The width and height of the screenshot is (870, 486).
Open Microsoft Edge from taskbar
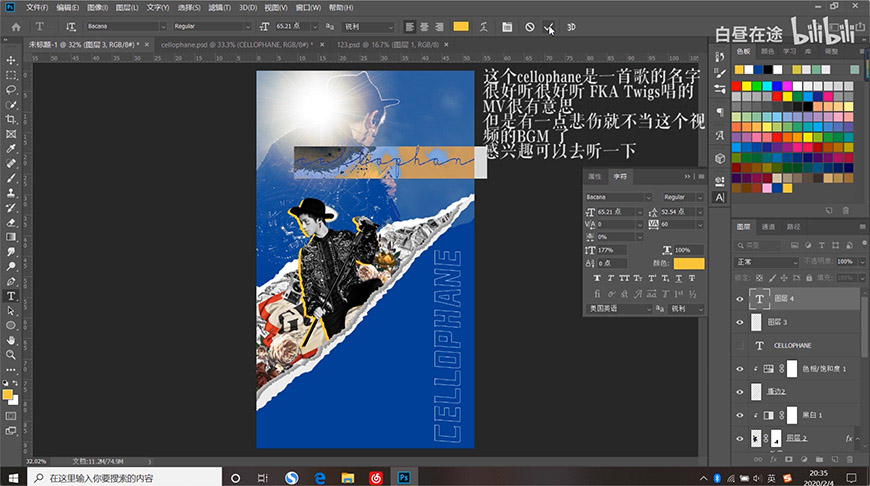coord(320,478)
